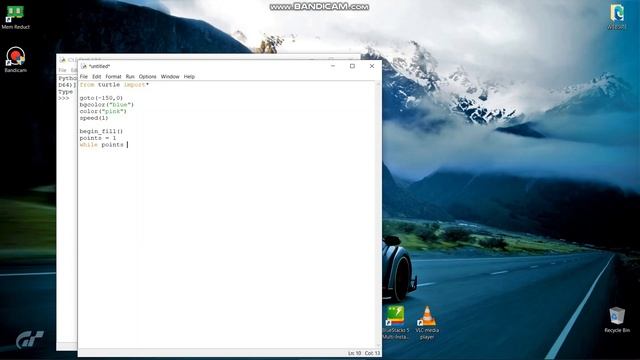
Task: Click the '>>>' prompt in the Shell window
Action: coord(64,98)
